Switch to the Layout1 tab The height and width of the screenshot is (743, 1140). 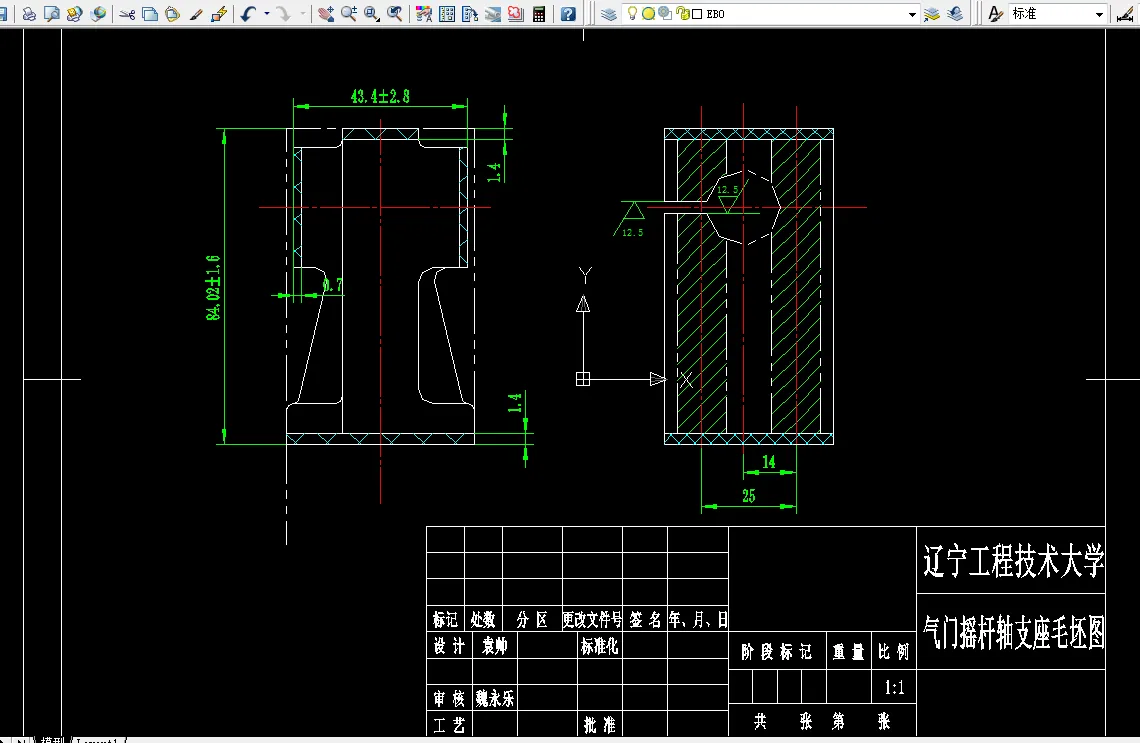tap(97, 740)
